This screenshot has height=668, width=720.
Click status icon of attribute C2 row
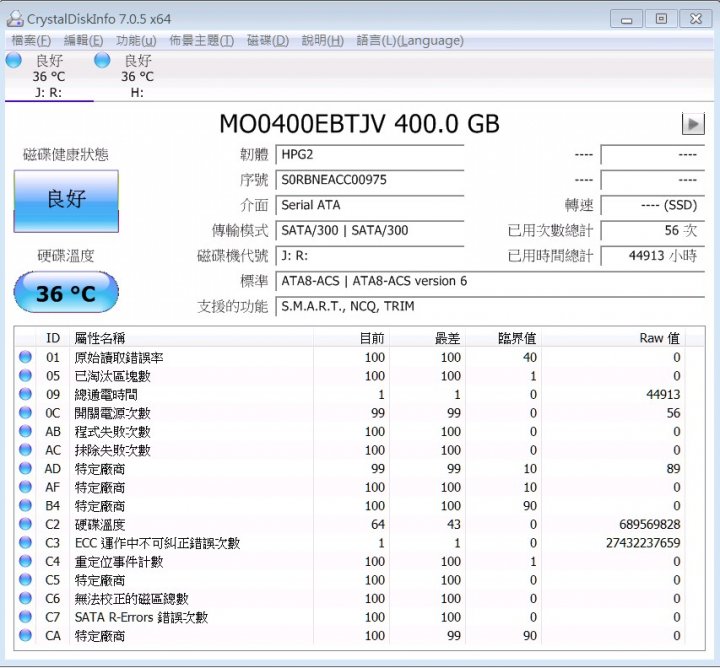tap(25, 524)
